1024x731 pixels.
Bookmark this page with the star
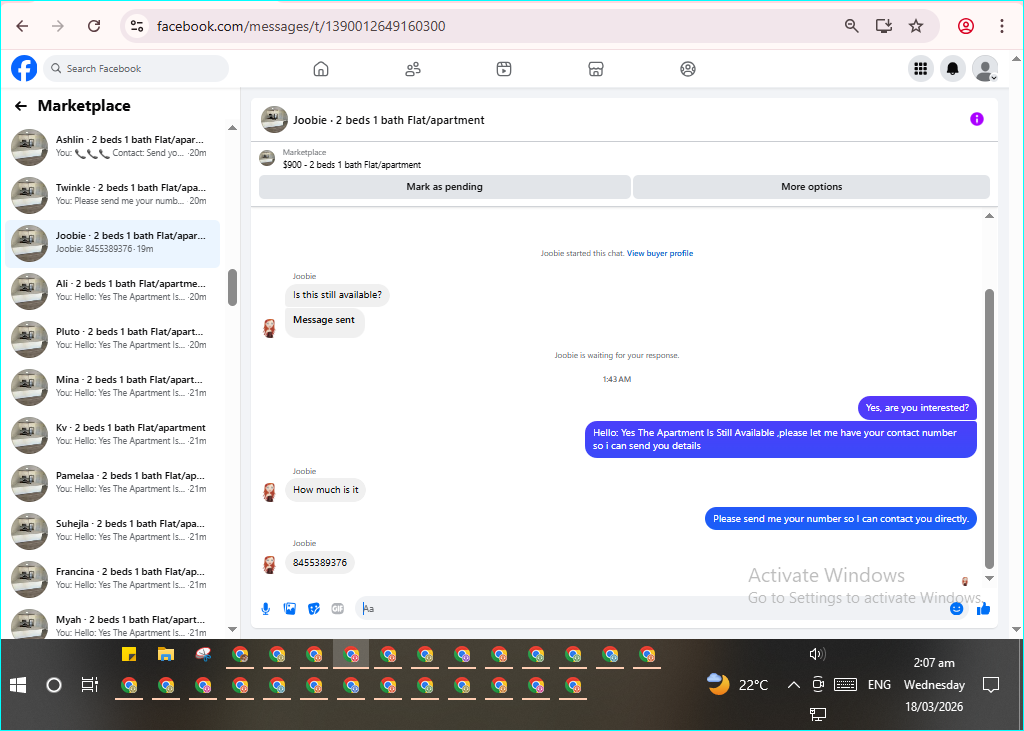coord(916,26)
